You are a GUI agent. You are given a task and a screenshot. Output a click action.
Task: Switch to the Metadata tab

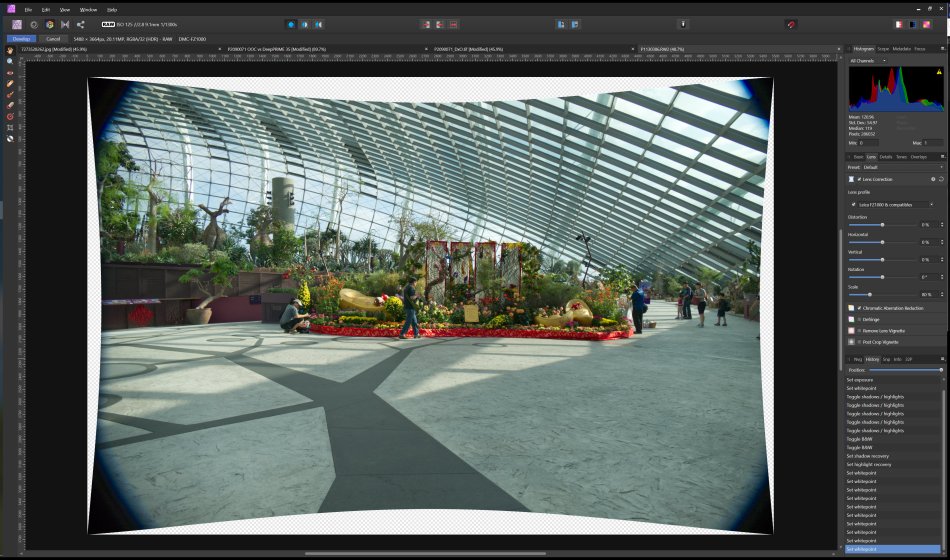[902, 48]
